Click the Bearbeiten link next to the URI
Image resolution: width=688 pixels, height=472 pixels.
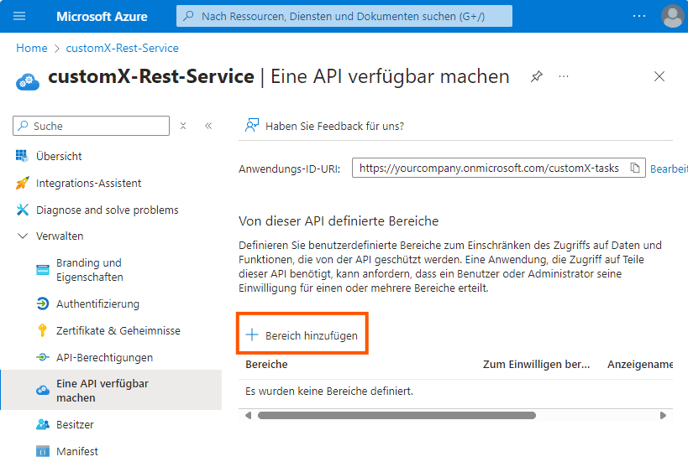pyautogui.click(x=669, y=169)
